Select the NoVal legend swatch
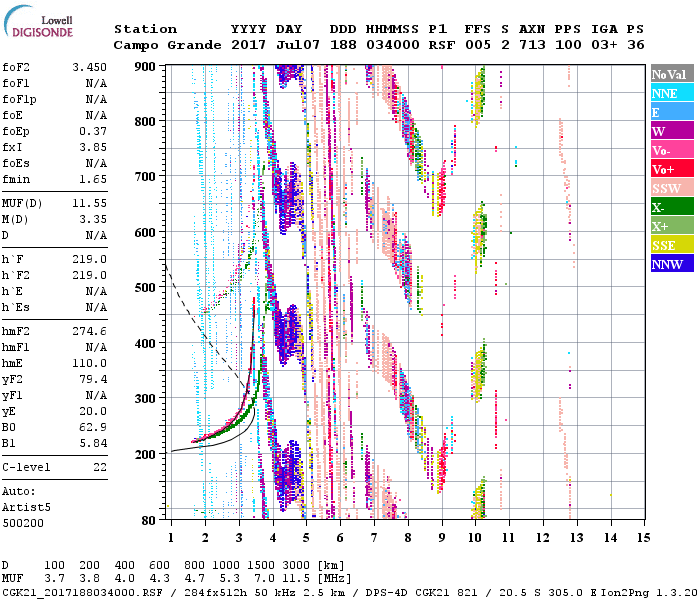This screenshot has height=600, width=700. [x=671, y=74]
